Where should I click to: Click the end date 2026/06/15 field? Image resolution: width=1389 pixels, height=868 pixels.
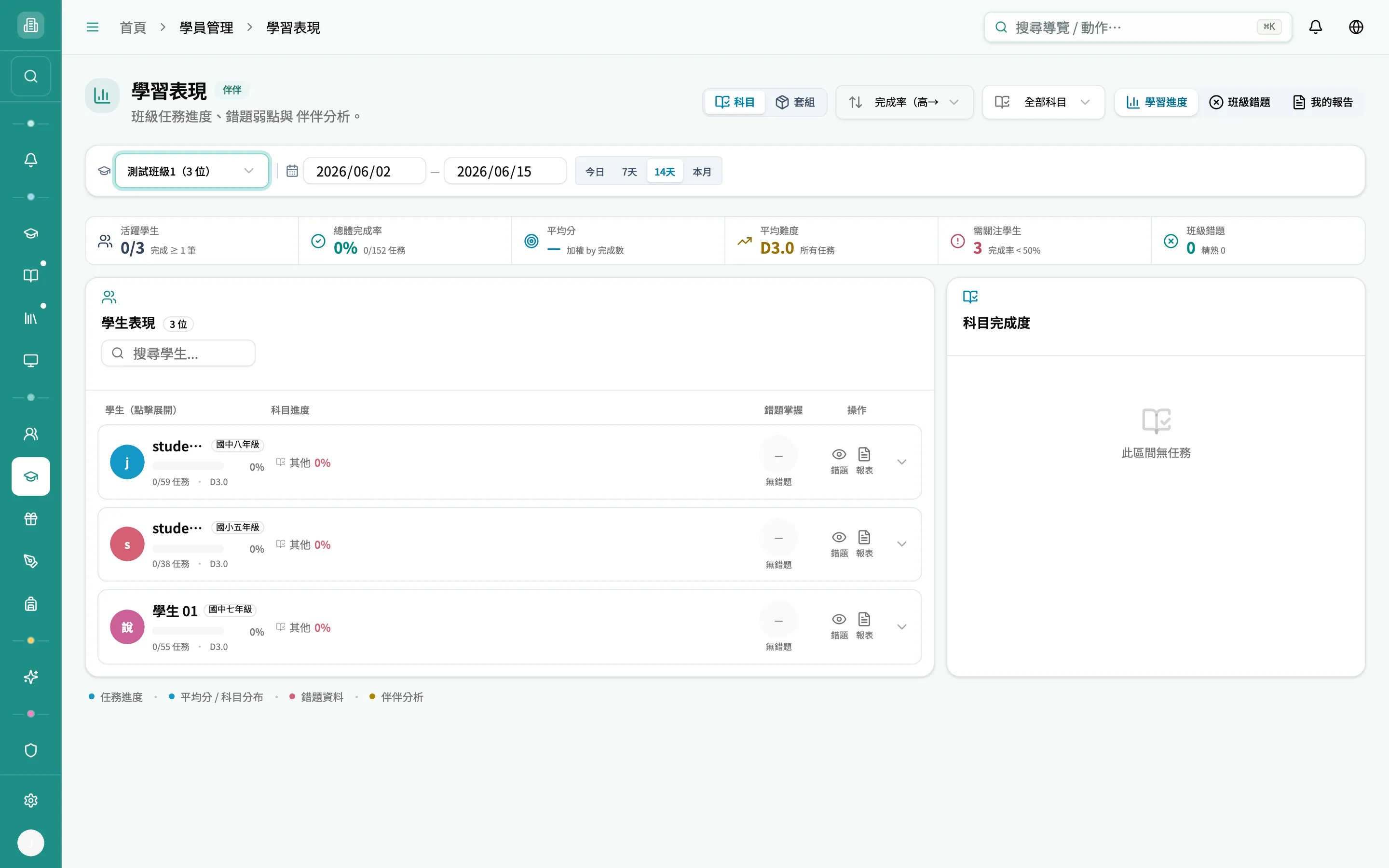pos(505,171)
